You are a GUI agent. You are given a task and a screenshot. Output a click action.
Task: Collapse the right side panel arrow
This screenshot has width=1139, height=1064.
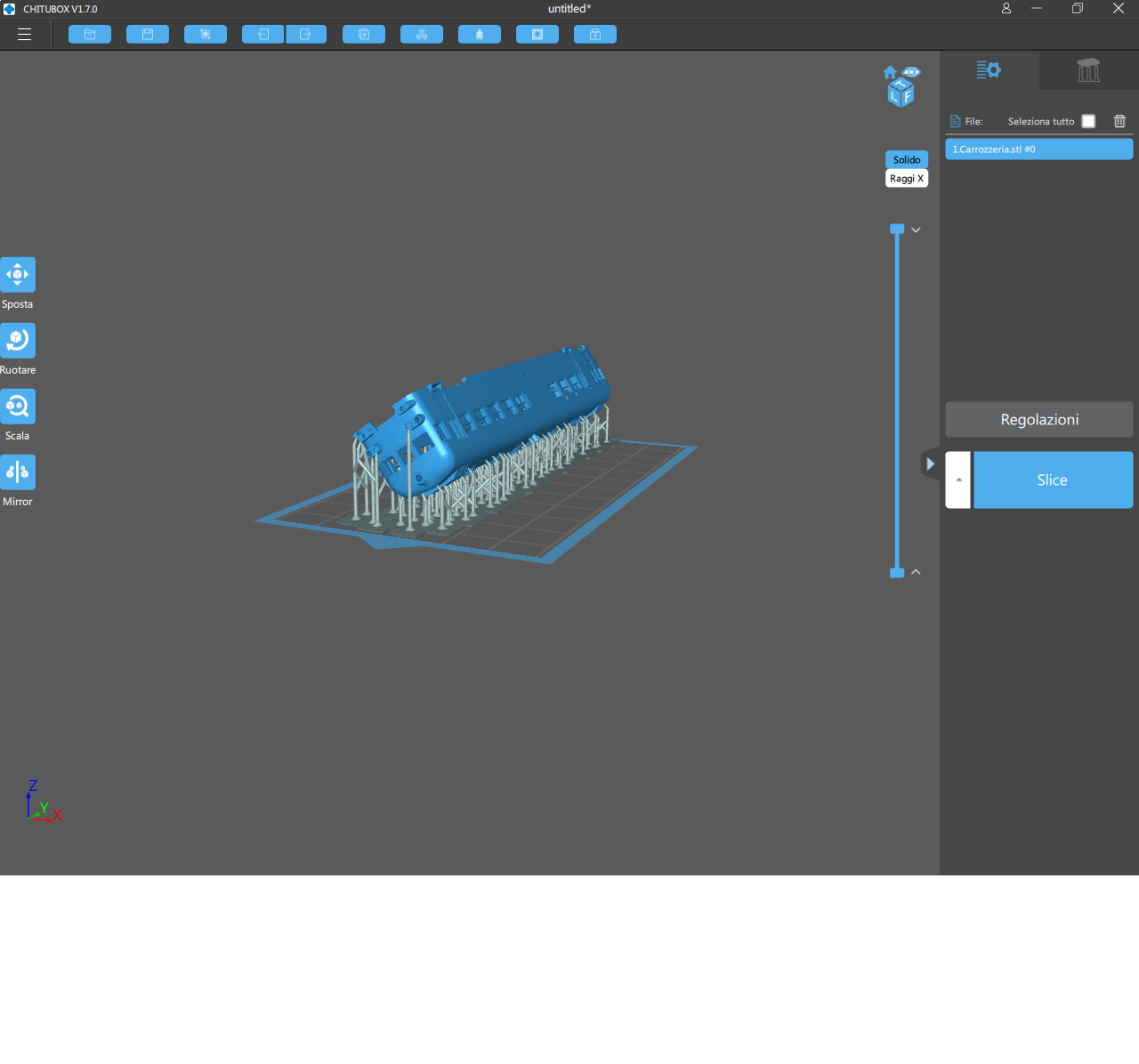(x=930, y=463)
